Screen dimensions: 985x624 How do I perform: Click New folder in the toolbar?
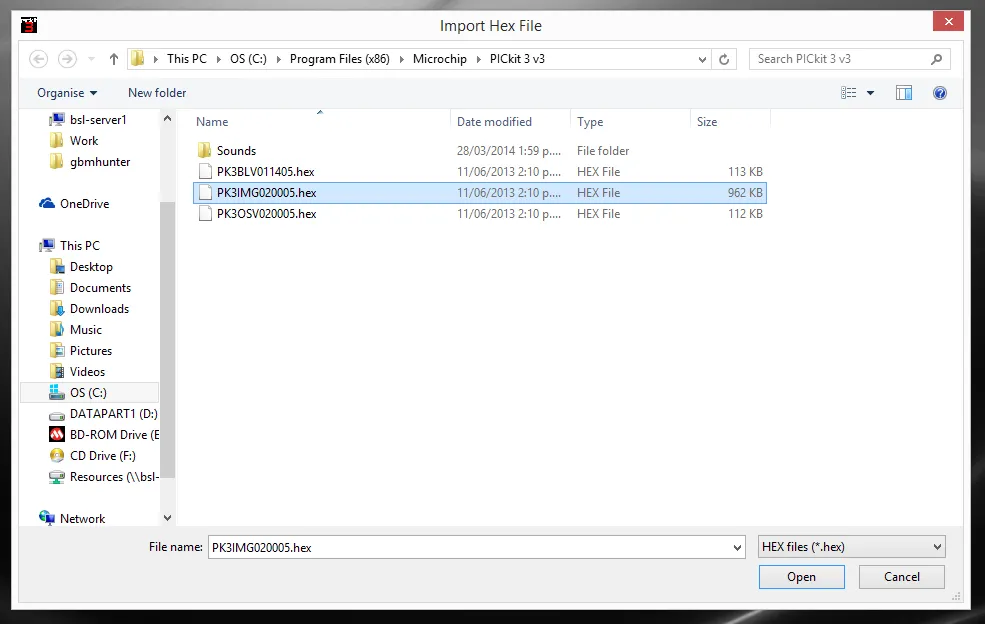pos(157,93)
